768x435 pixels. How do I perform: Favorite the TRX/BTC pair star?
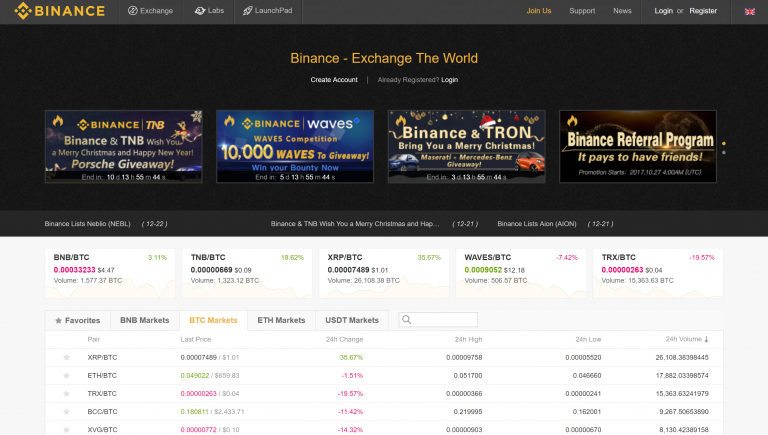click(66, 394)
